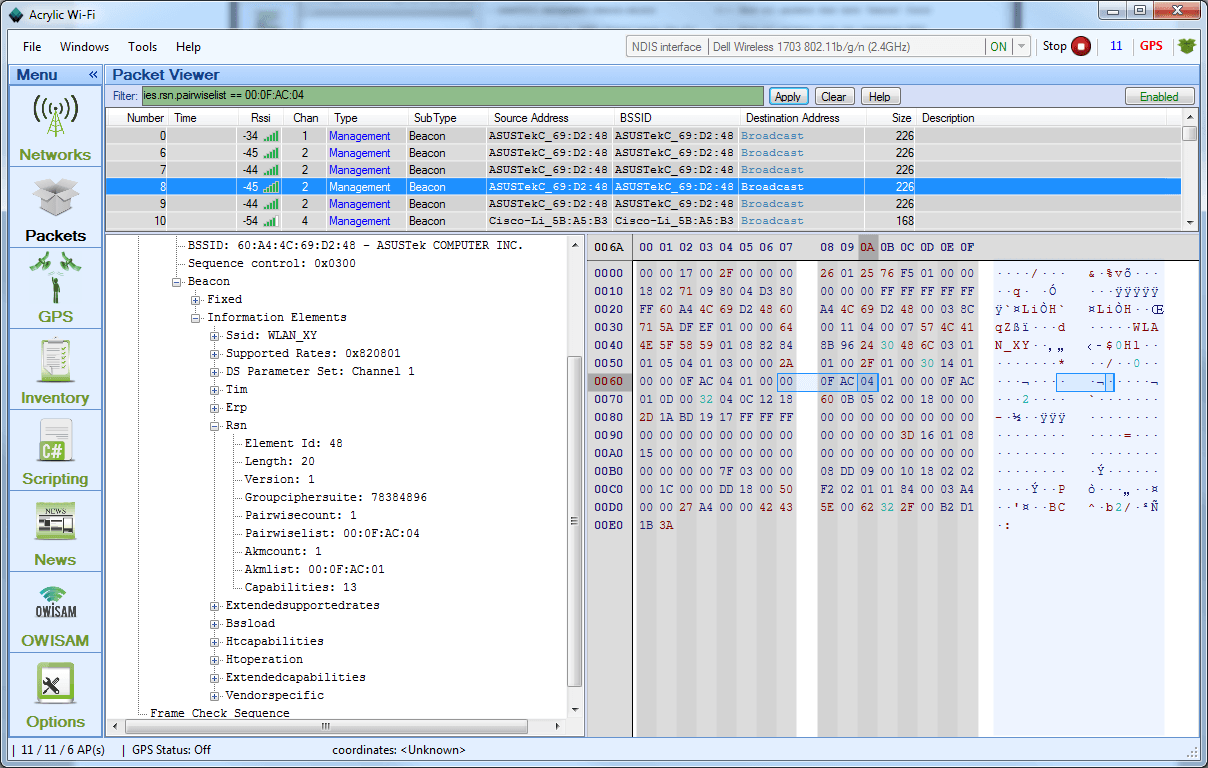
Task: Expand the Vendorspecific node
Action: 215,696
